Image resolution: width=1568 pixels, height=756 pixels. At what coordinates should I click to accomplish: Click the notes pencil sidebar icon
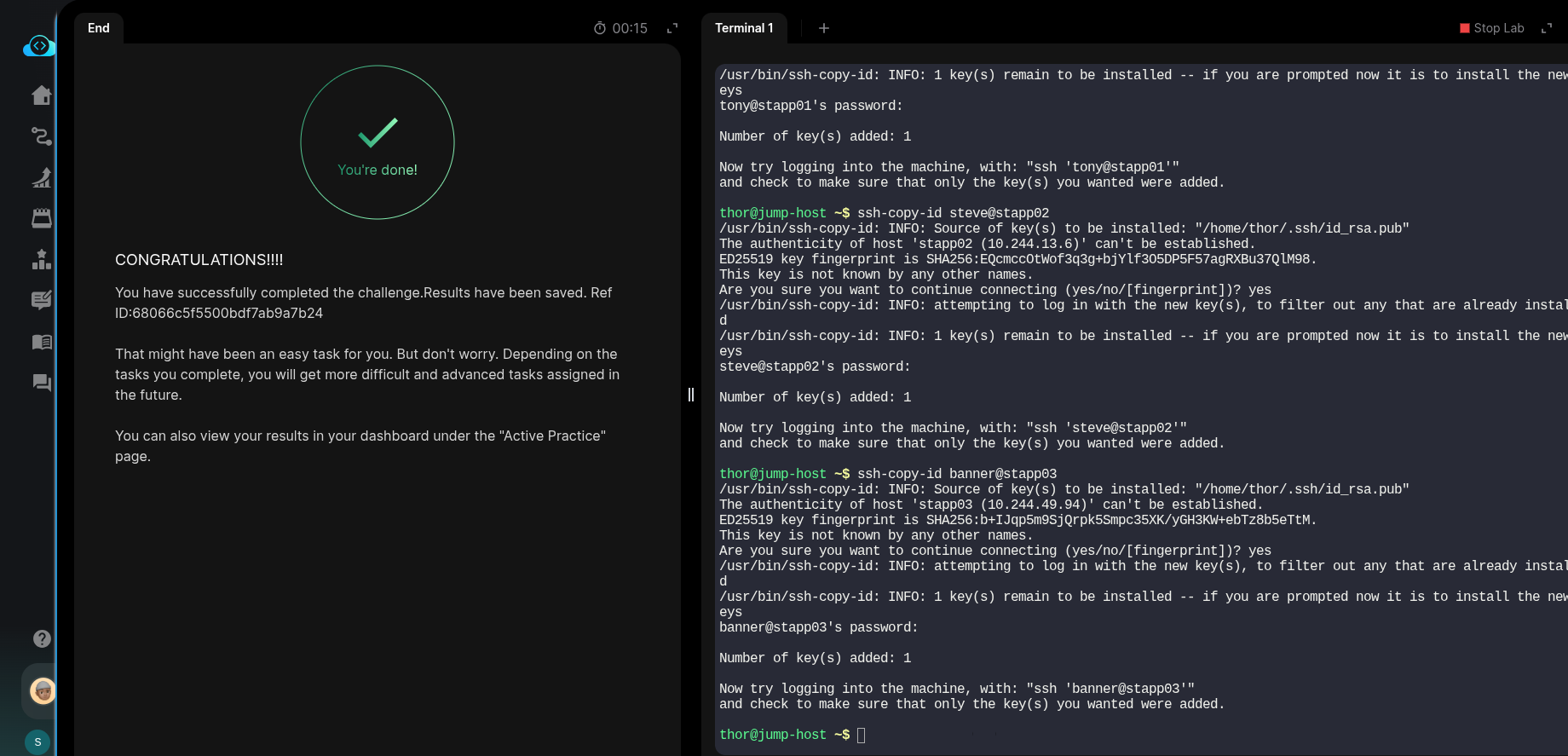click(x=41, y=300)
